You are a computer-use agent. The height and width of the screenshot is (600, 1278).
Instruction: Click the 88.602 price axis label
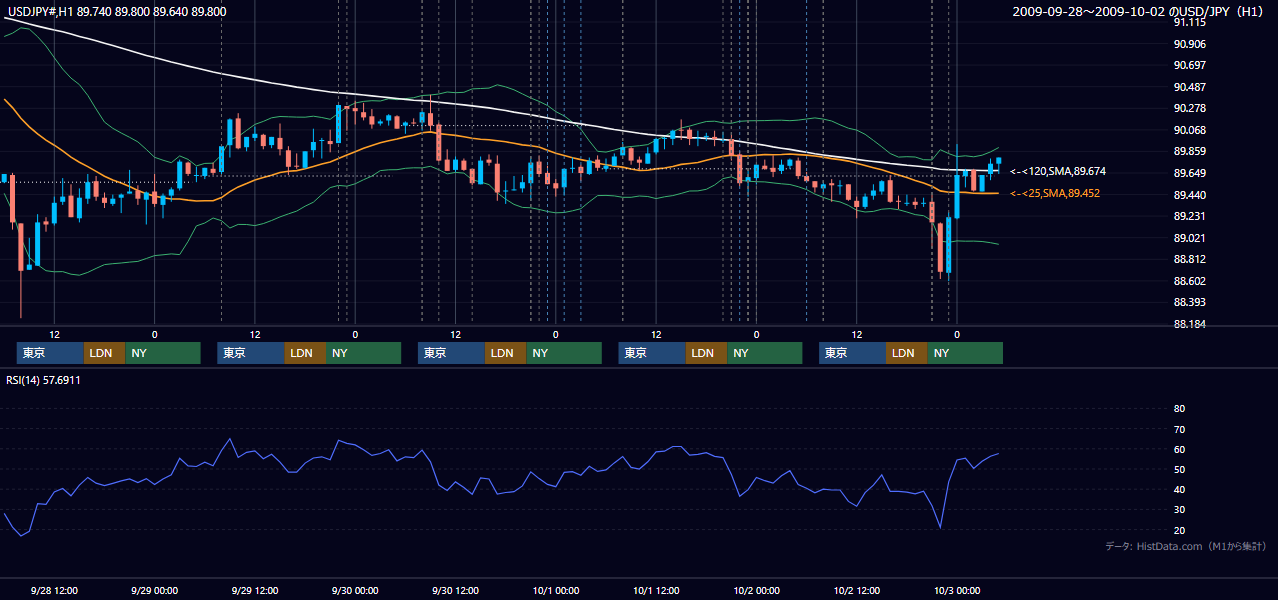pyautogui.click(x=1189, y=281)
